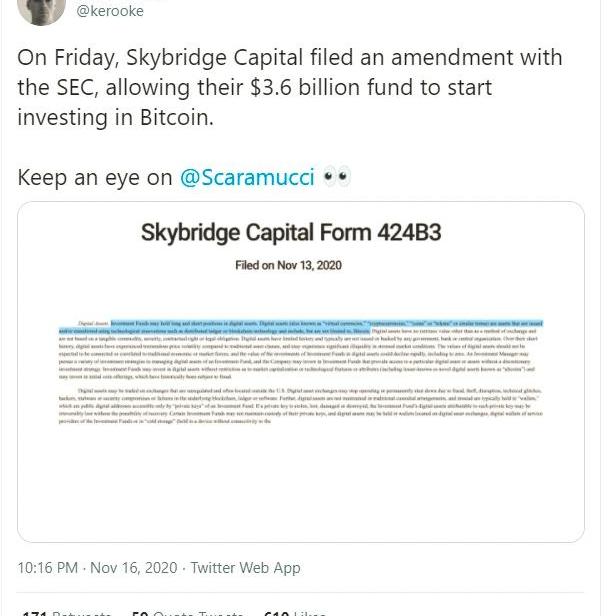Screen dimensions: 608x616
Task: Click the blank lower area of the embedded image card
Action: [300, 490]
